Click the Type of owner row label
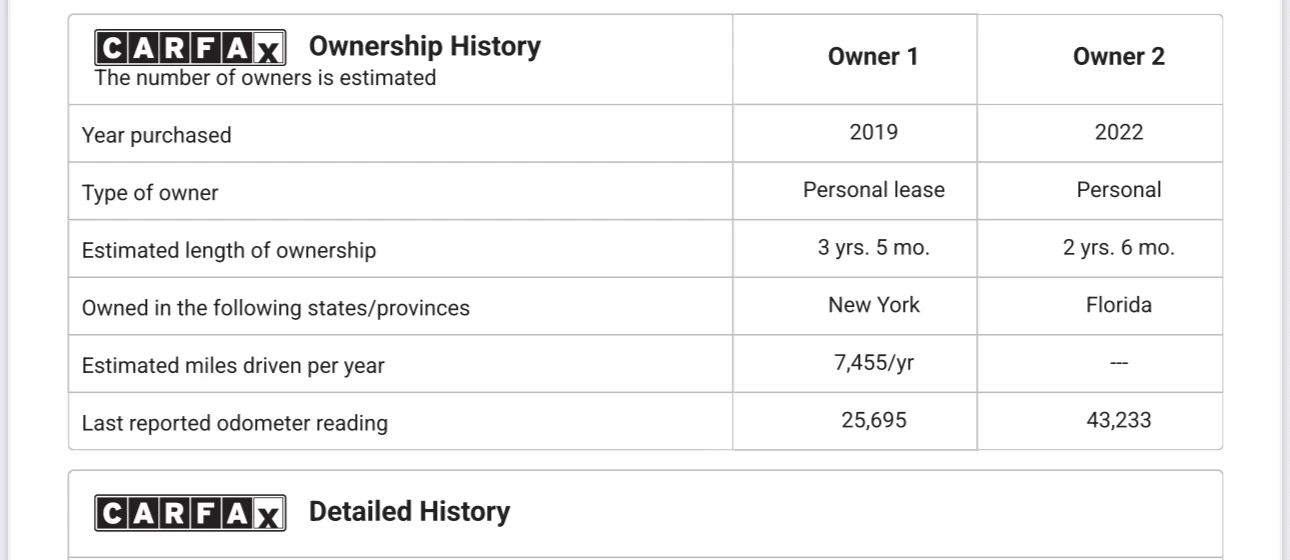Screen dimensions: 1290x560 pos(150,193)
